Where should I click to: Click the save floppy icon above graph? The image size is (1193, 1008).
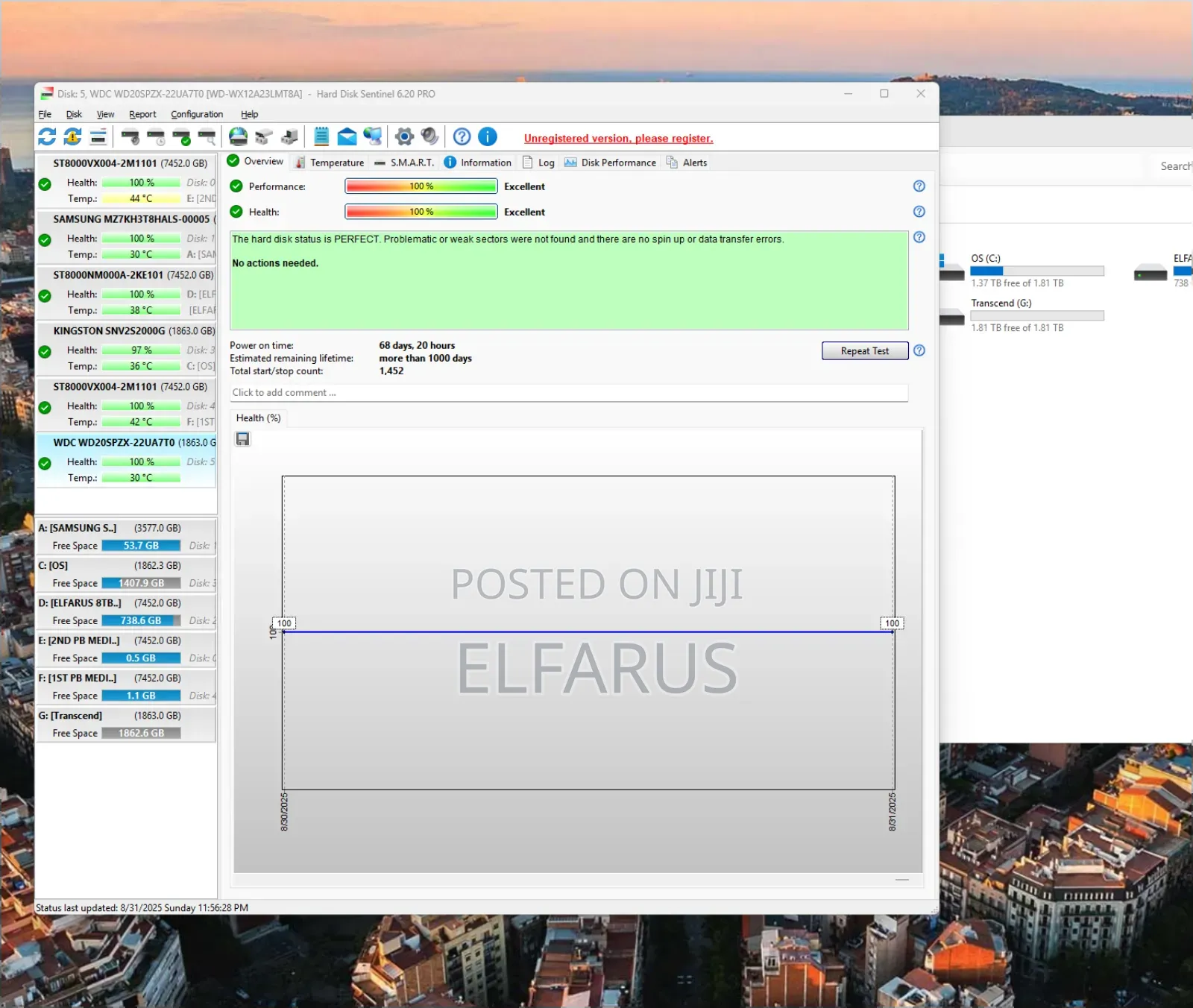point(243,439)
